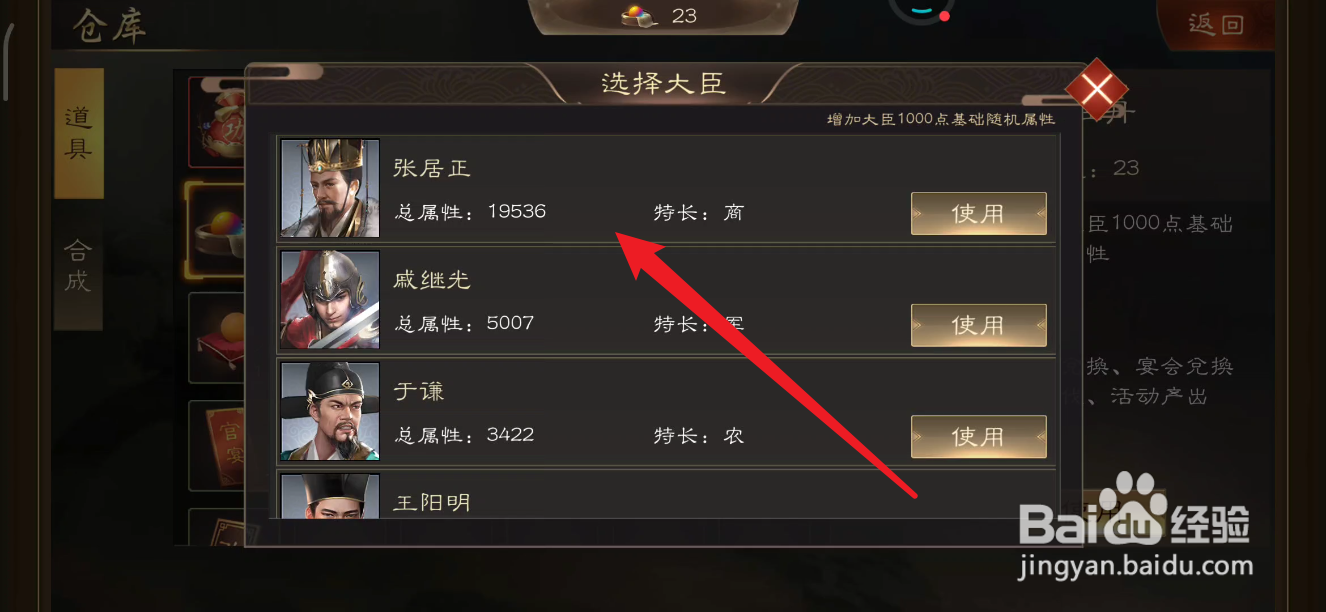Viewport: 1326px width, 612px height.
Task: Click Qi Jiguang's helmeted portrait
Action: click(x=330, y=300)
